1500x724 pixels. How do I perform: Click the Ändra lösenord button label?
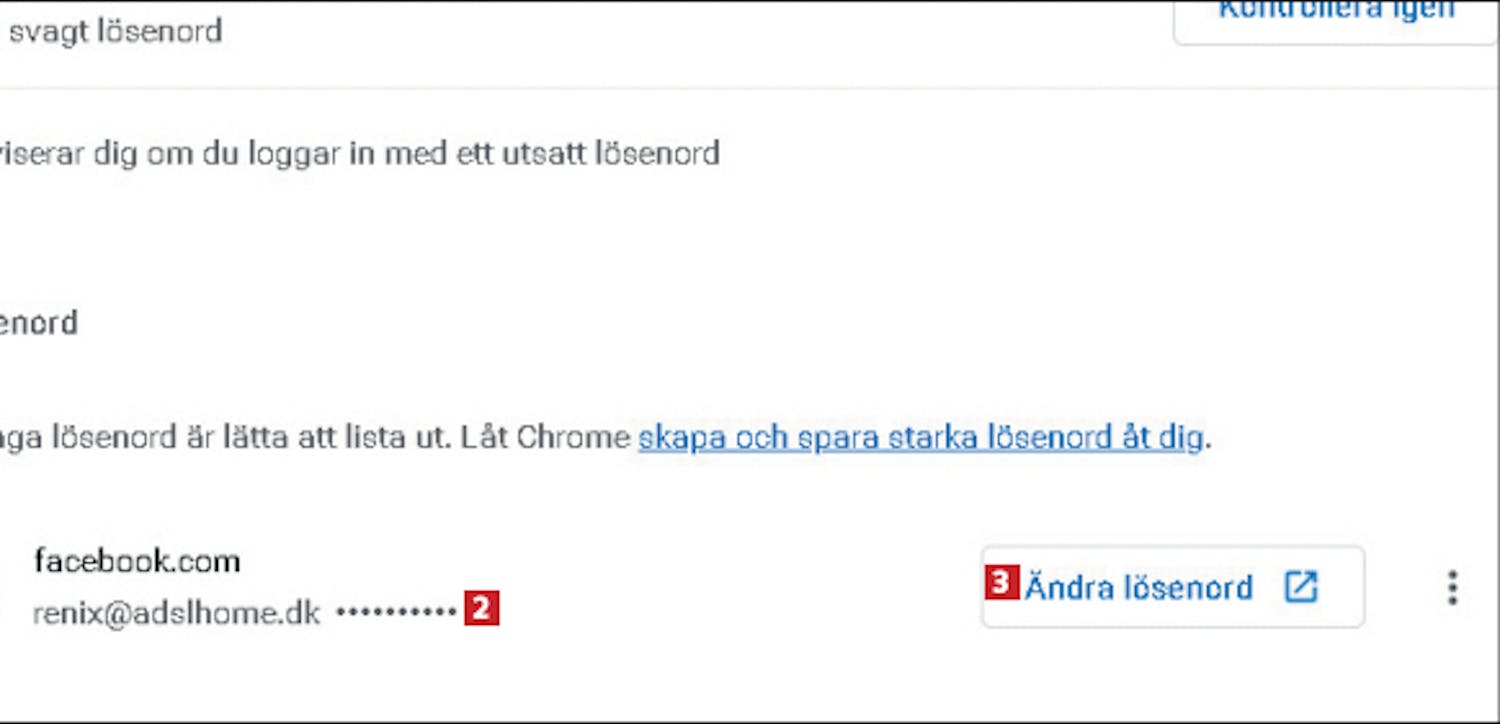point(1138,587)
